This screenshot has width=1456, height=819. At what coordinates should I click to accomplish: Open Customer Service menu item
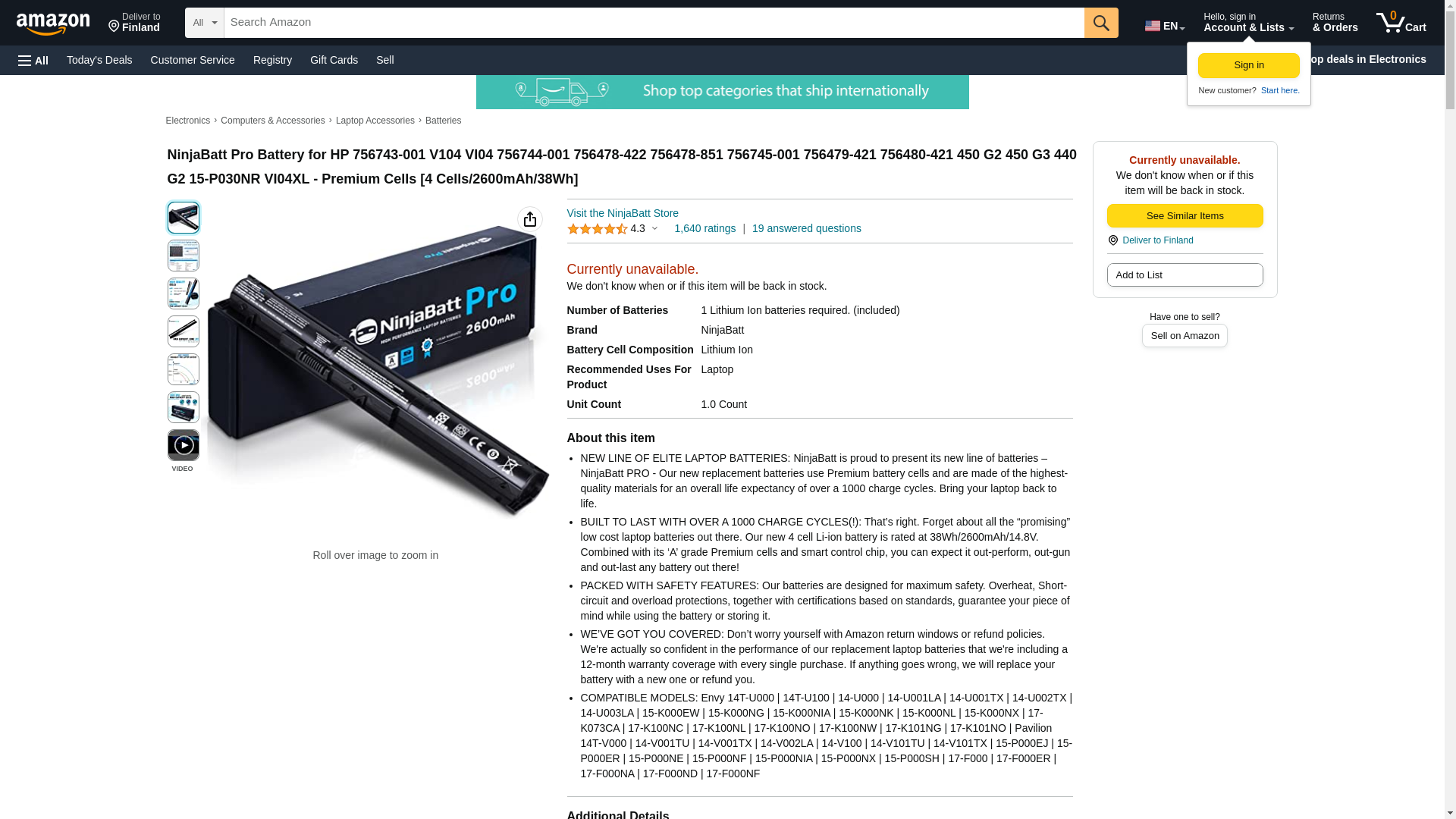[193, 60]
